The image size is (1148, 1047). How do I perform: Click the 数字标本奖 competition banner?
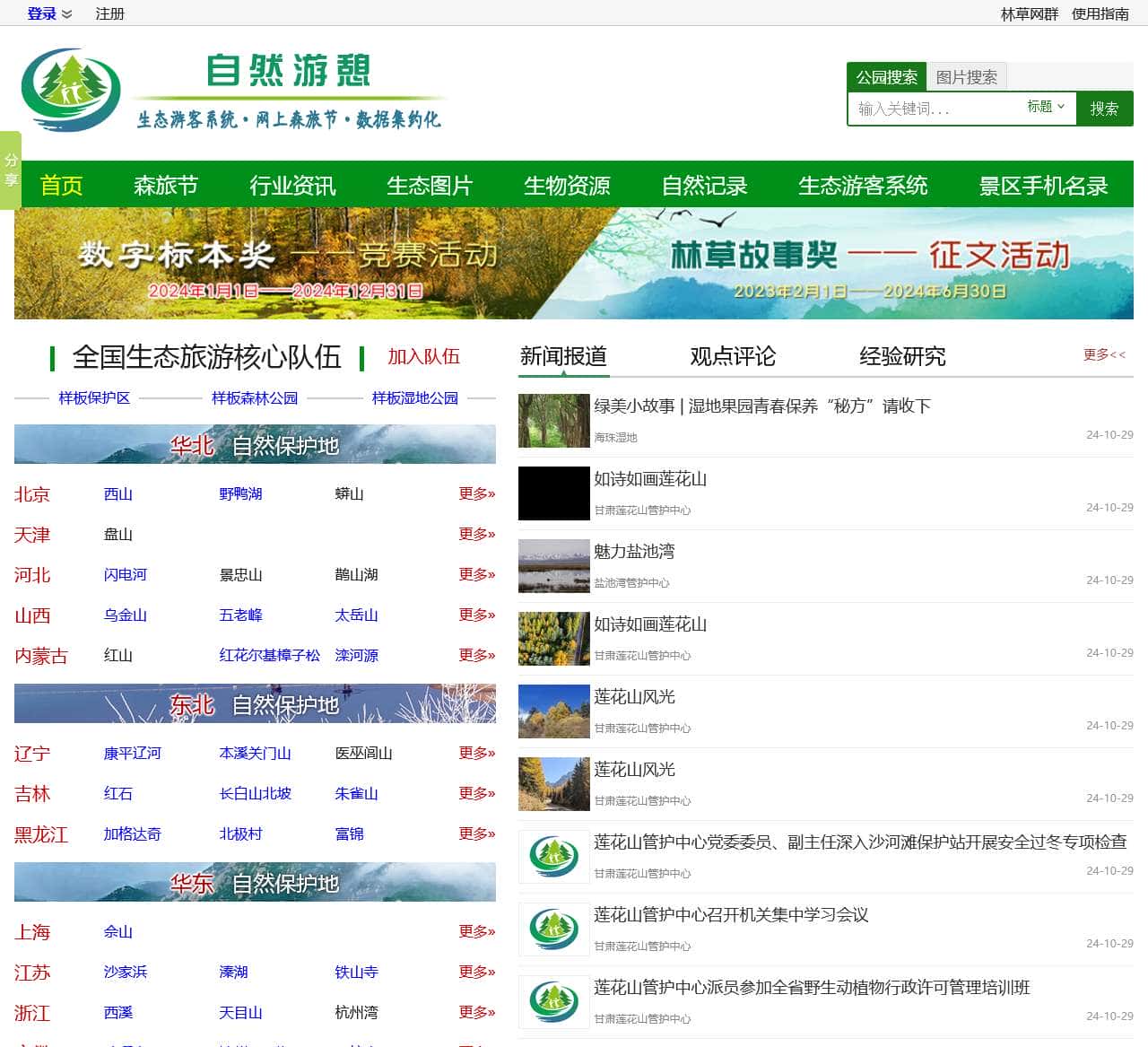[287, 263]
